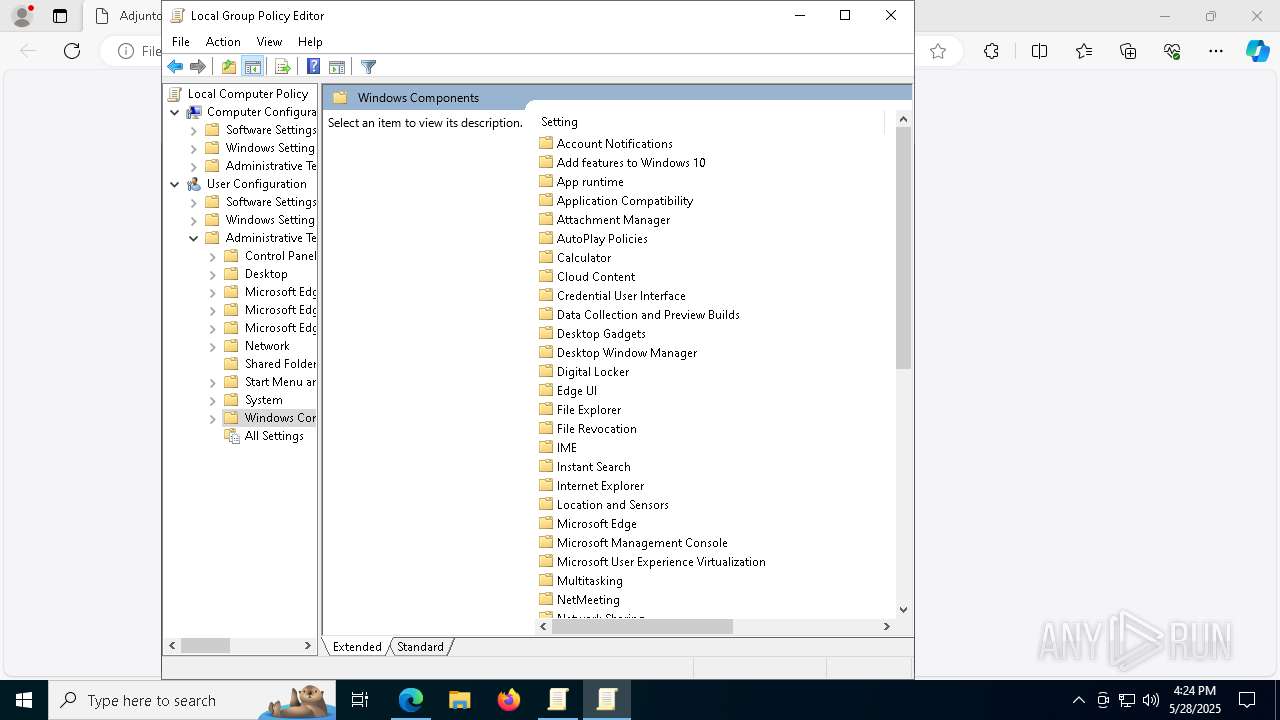Expand the Network tree node

click(213, 346)
